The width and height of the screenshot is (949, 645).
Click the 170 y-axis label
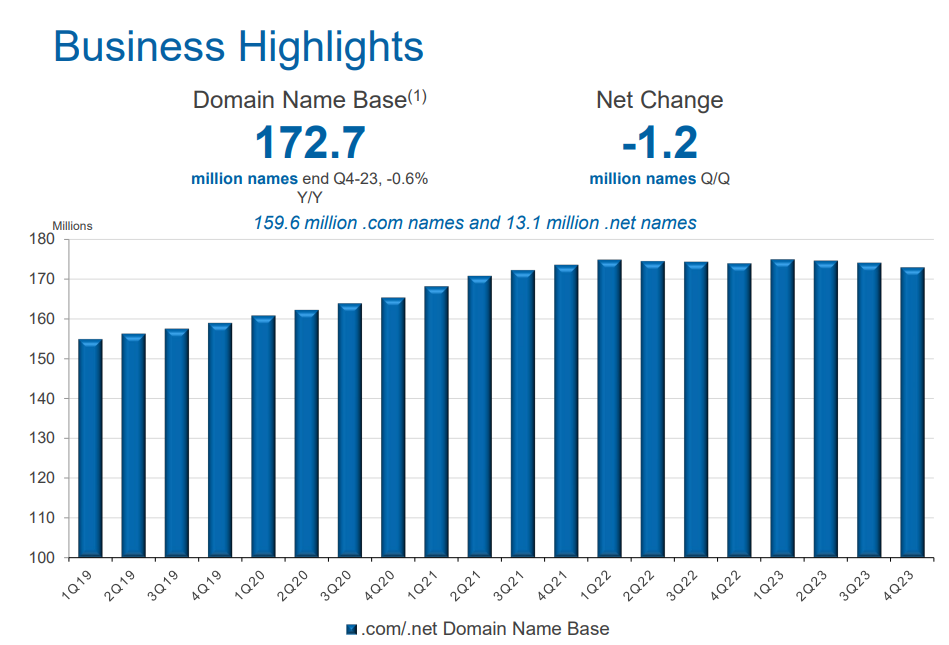pos(42,279)
